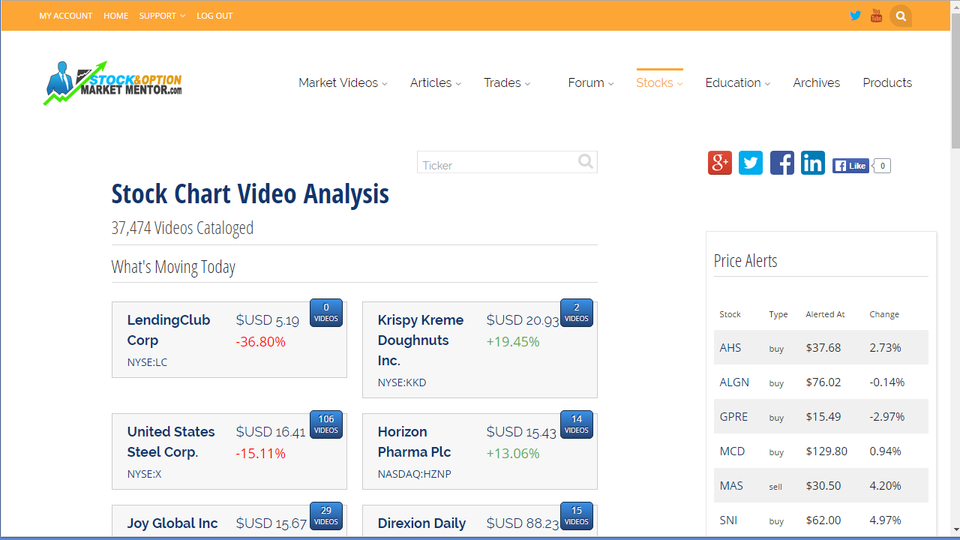Click the Stock & Option Market Mentor logo
This screenshot has width=960, height=540.
pos(113,83)
